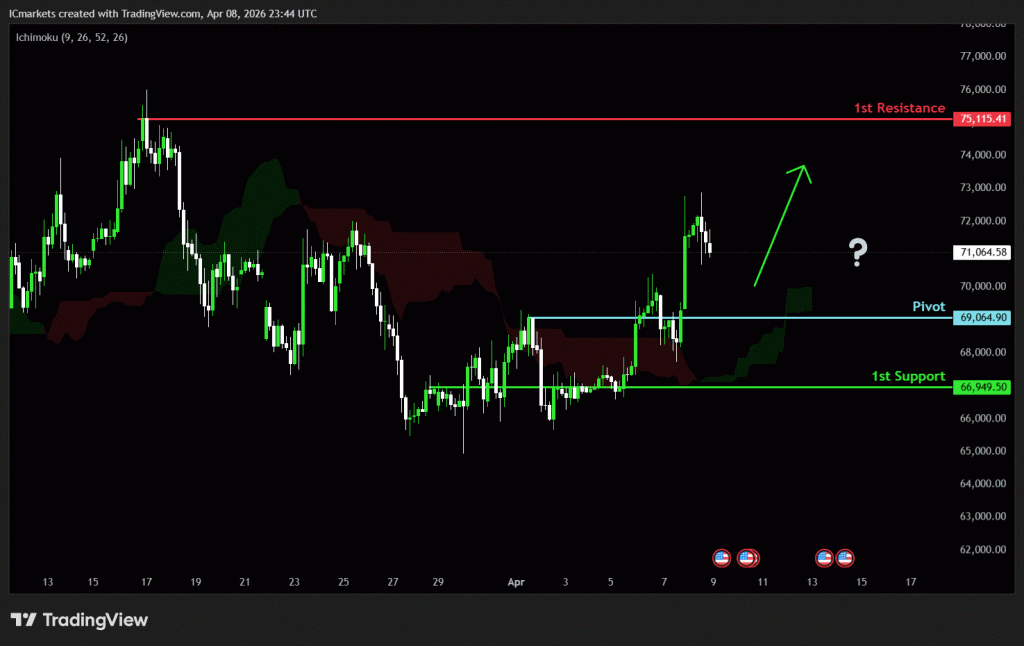Click the 76,000.00 price axis label
The image size is (1024, 646).
pos(981,89)
